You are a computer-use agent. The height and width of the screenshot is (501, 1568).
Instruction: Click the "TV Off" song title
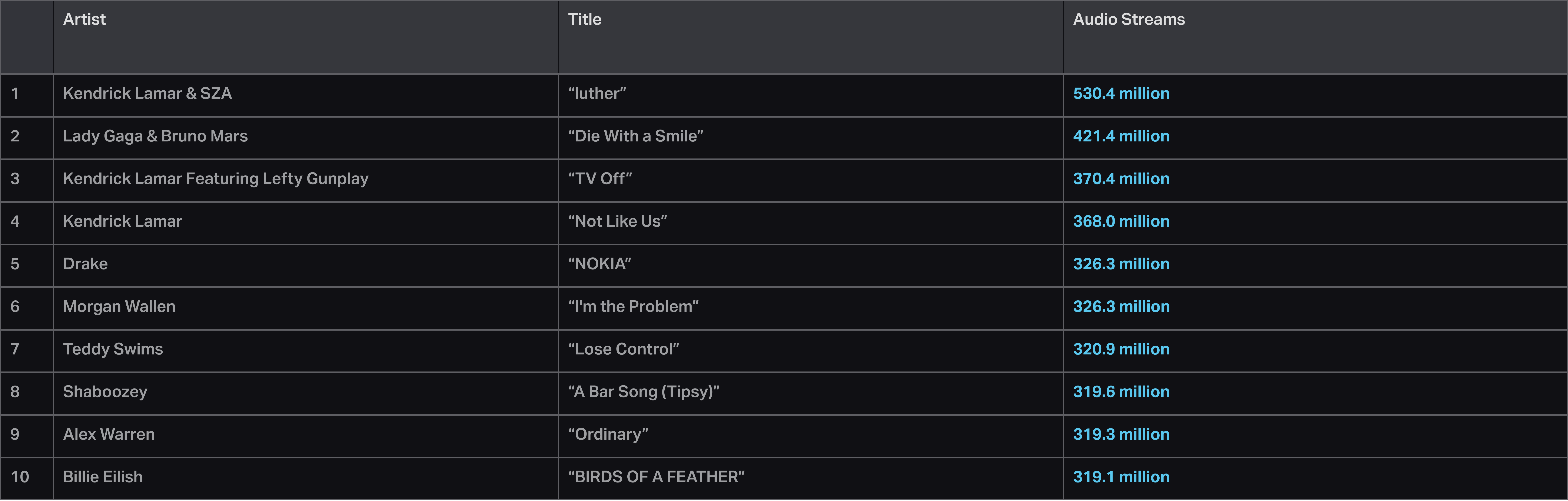coord(599,179)
